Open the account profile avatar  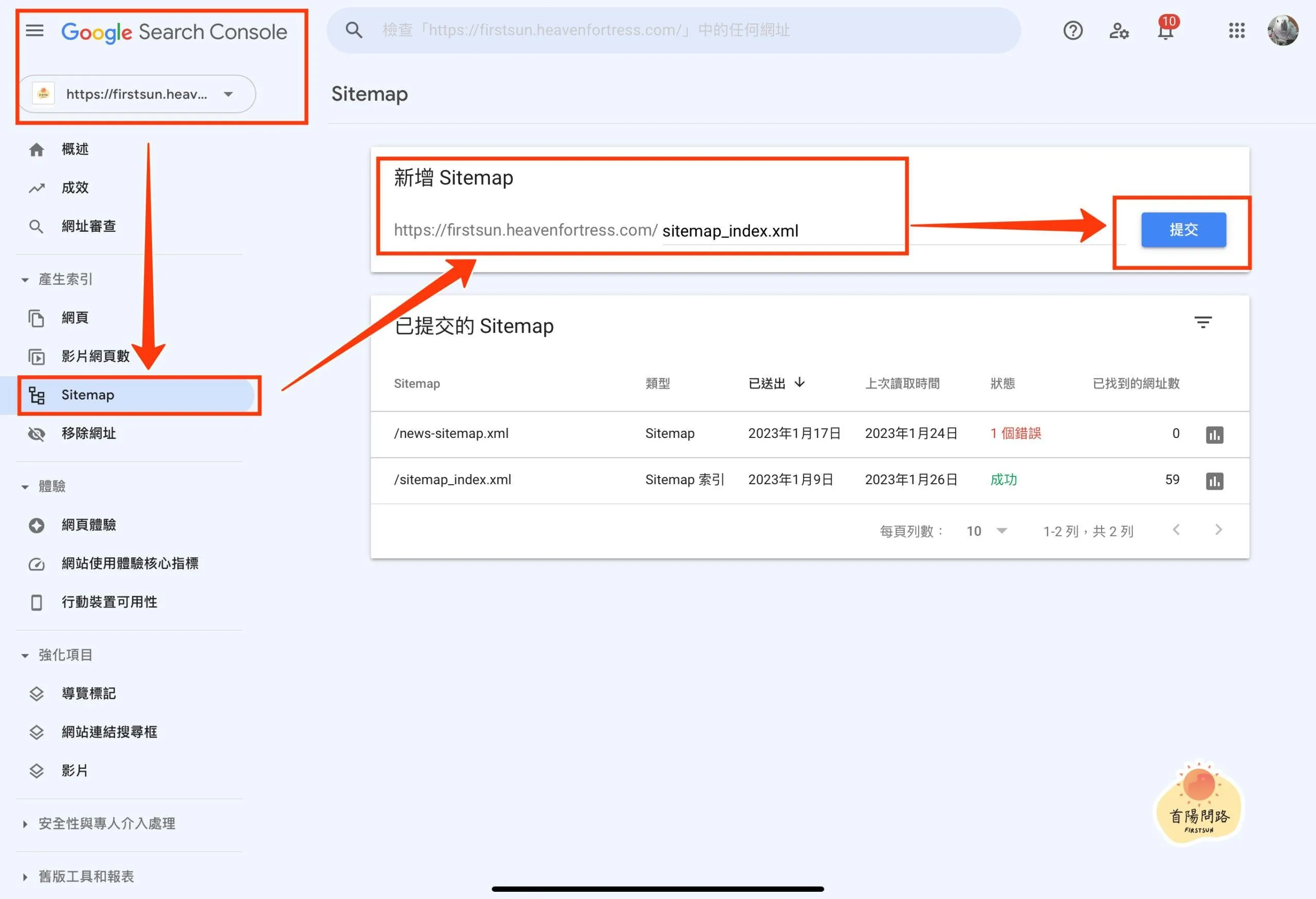click(x=1283, y=30)
